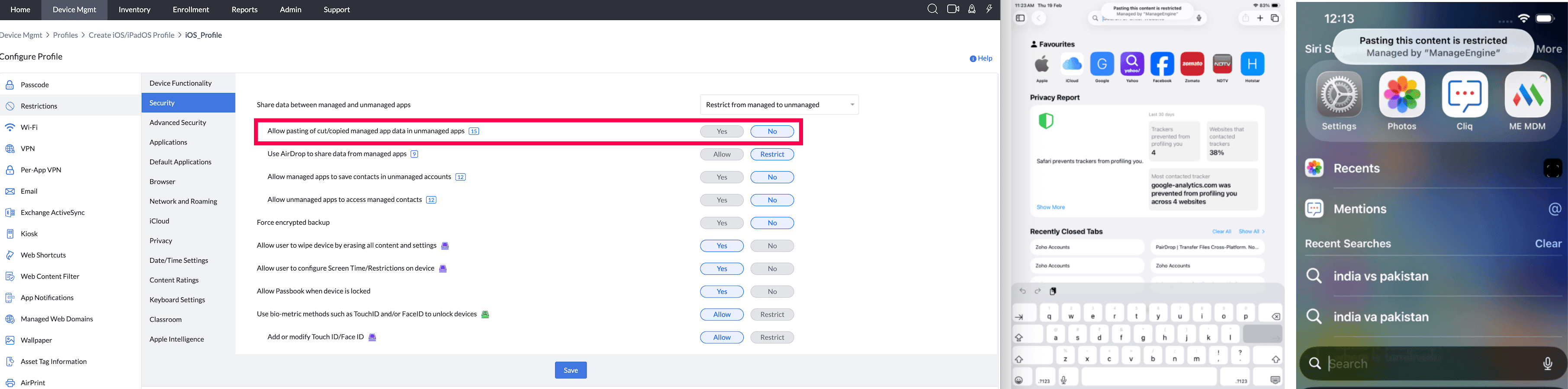Tap the Search field on the iPhone

1433,363
